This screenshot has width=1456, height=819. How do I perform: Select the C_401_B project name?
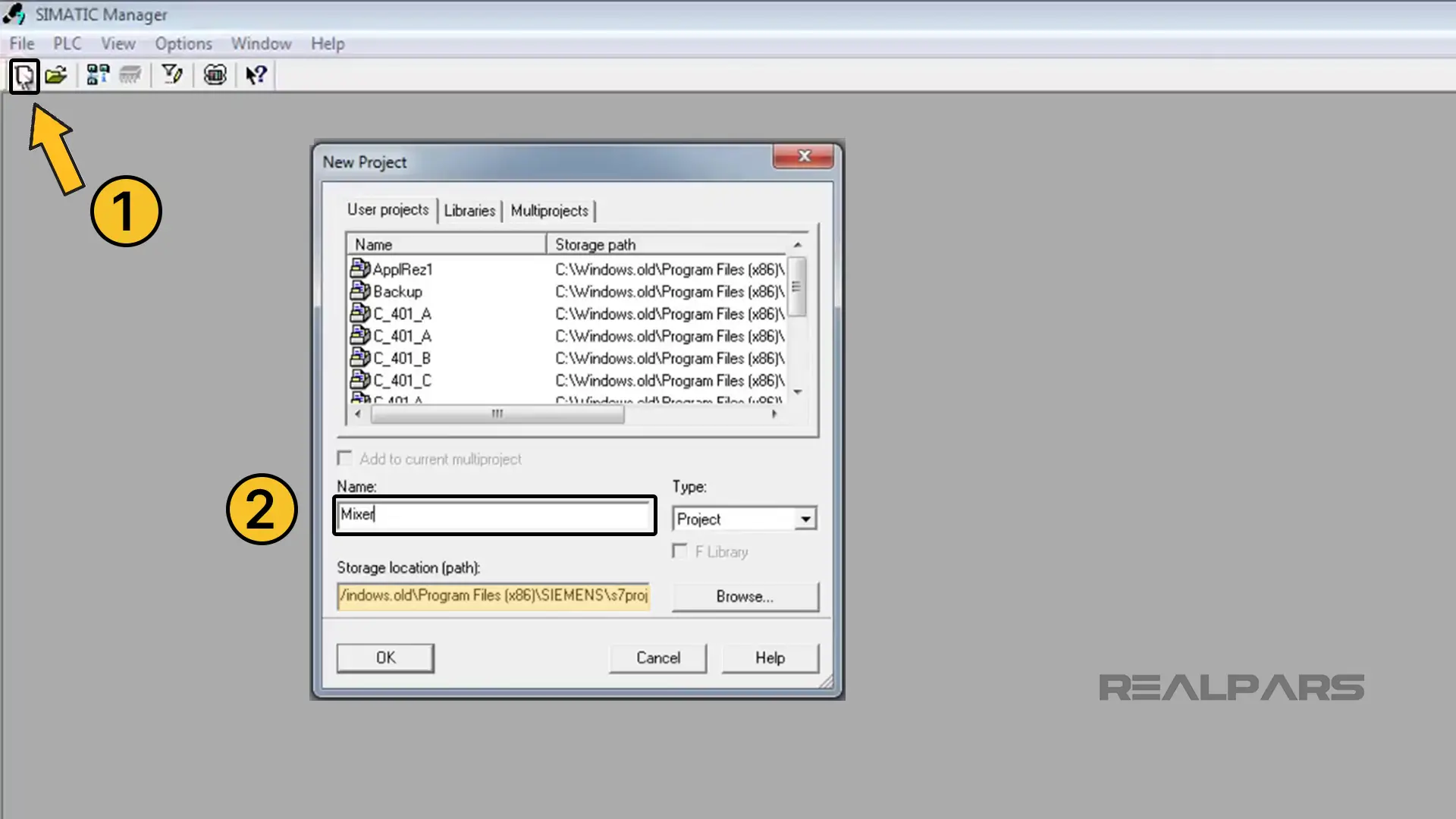click(402, 358)
